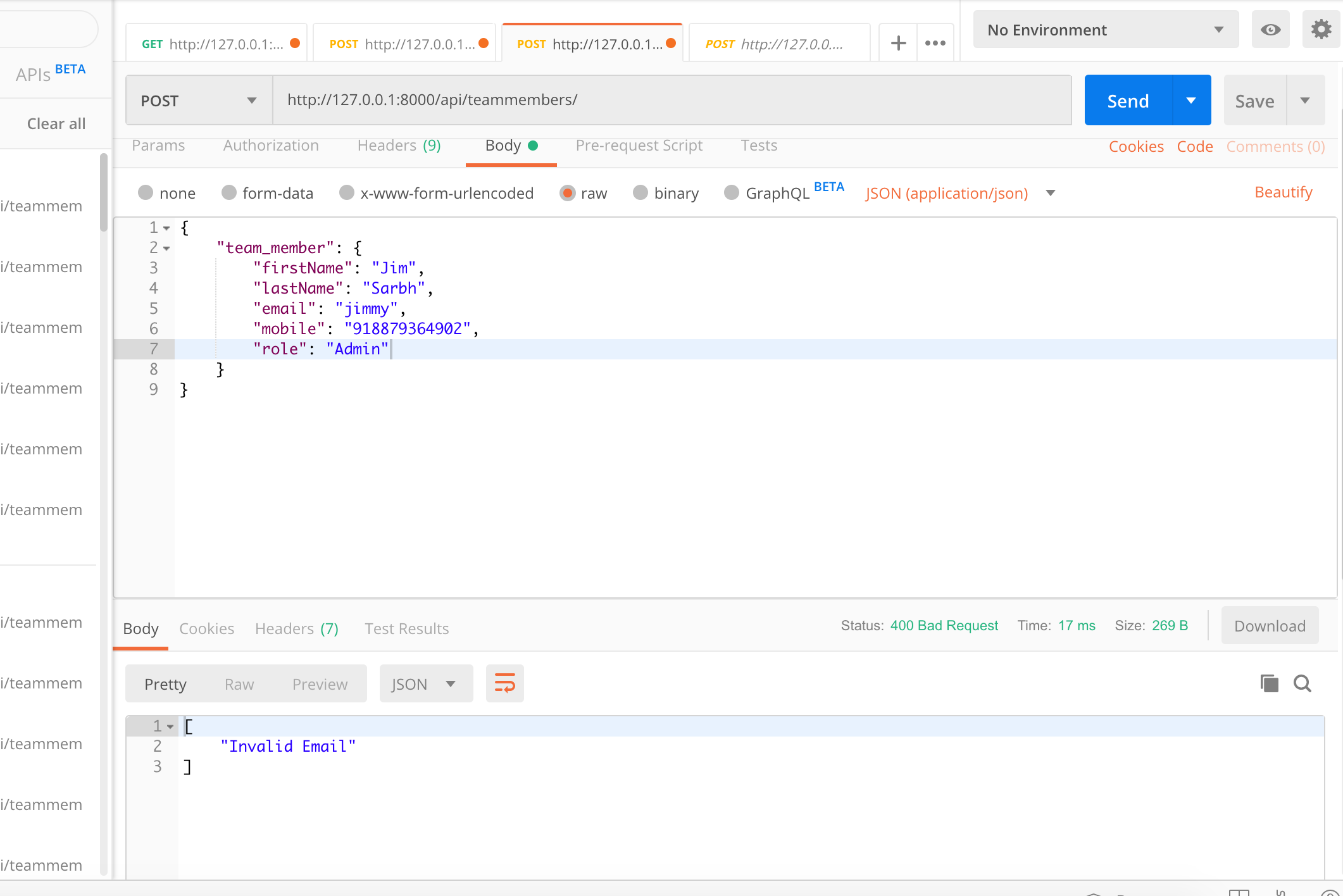The image size is (1343, 896).
Task: Choose the binary body option
Action: click(x=640, y=193)
